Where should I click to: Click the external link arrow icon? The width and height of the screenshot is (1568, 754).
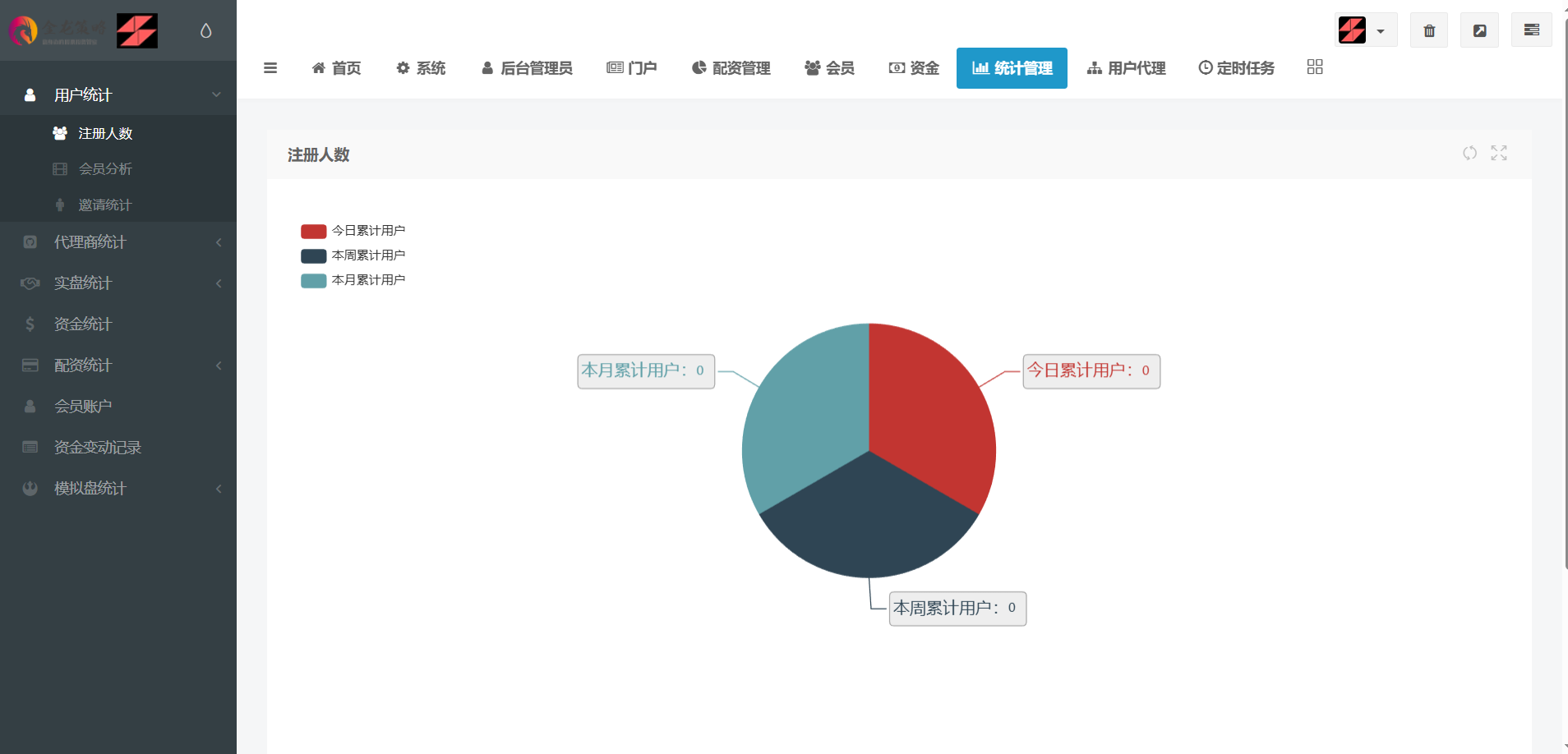pyautogui.click(x=1479, y=30)
